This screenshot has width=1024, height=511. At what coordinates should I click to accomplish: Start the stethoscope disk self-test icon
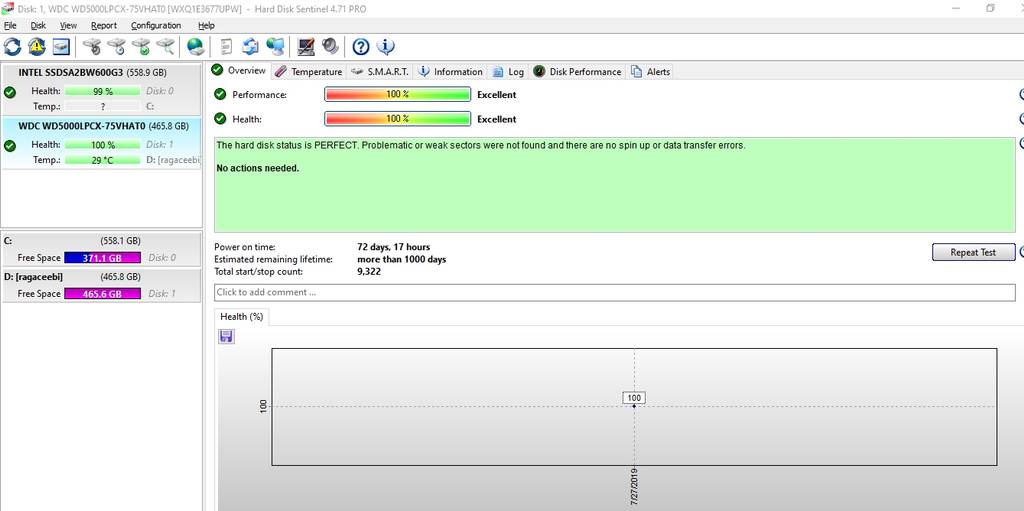click(92, 46)
